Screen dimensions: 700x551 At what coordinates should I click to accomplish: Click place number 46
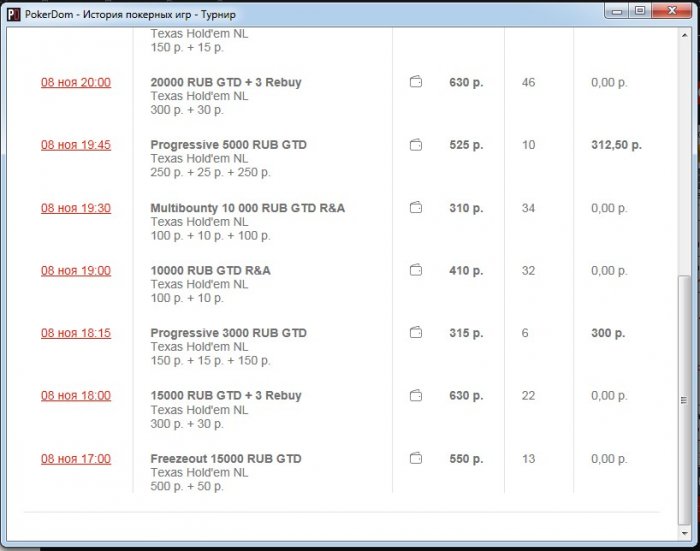(x=529, y=82)
